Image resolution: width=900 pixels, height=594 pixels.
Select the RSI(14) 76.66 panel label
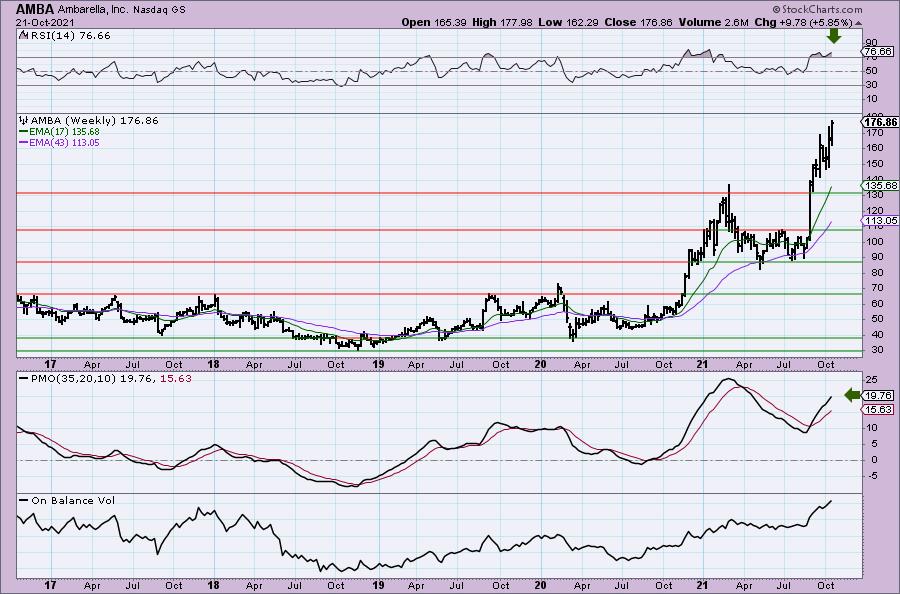69,36
